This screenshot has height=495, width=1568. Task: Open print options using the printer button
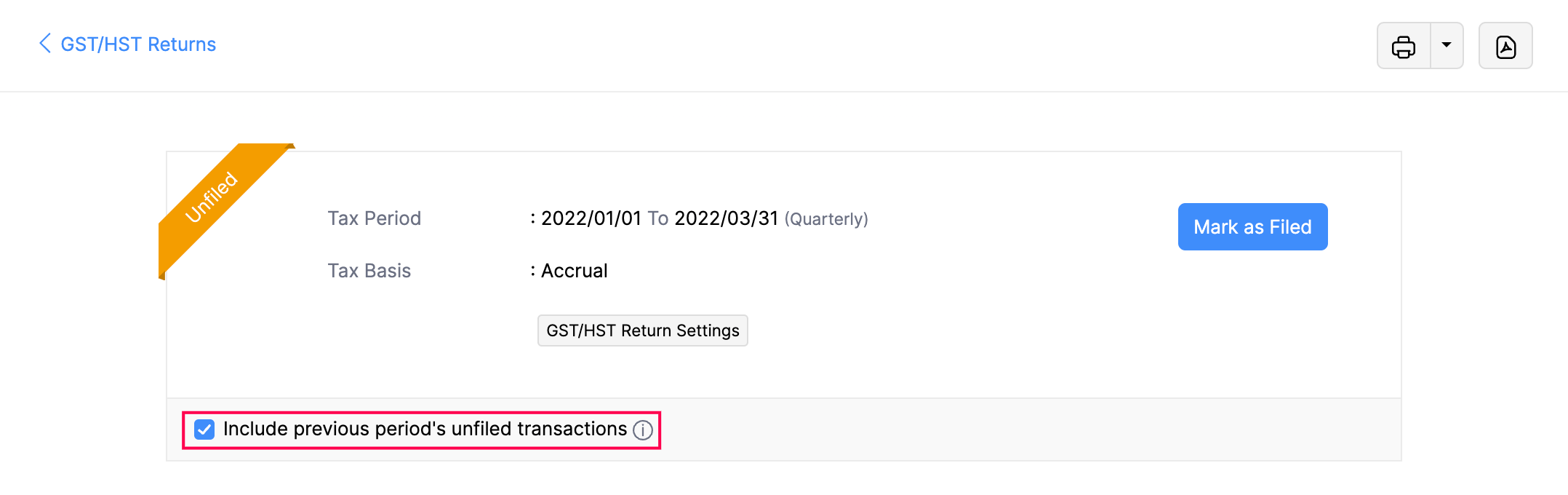1403,45
